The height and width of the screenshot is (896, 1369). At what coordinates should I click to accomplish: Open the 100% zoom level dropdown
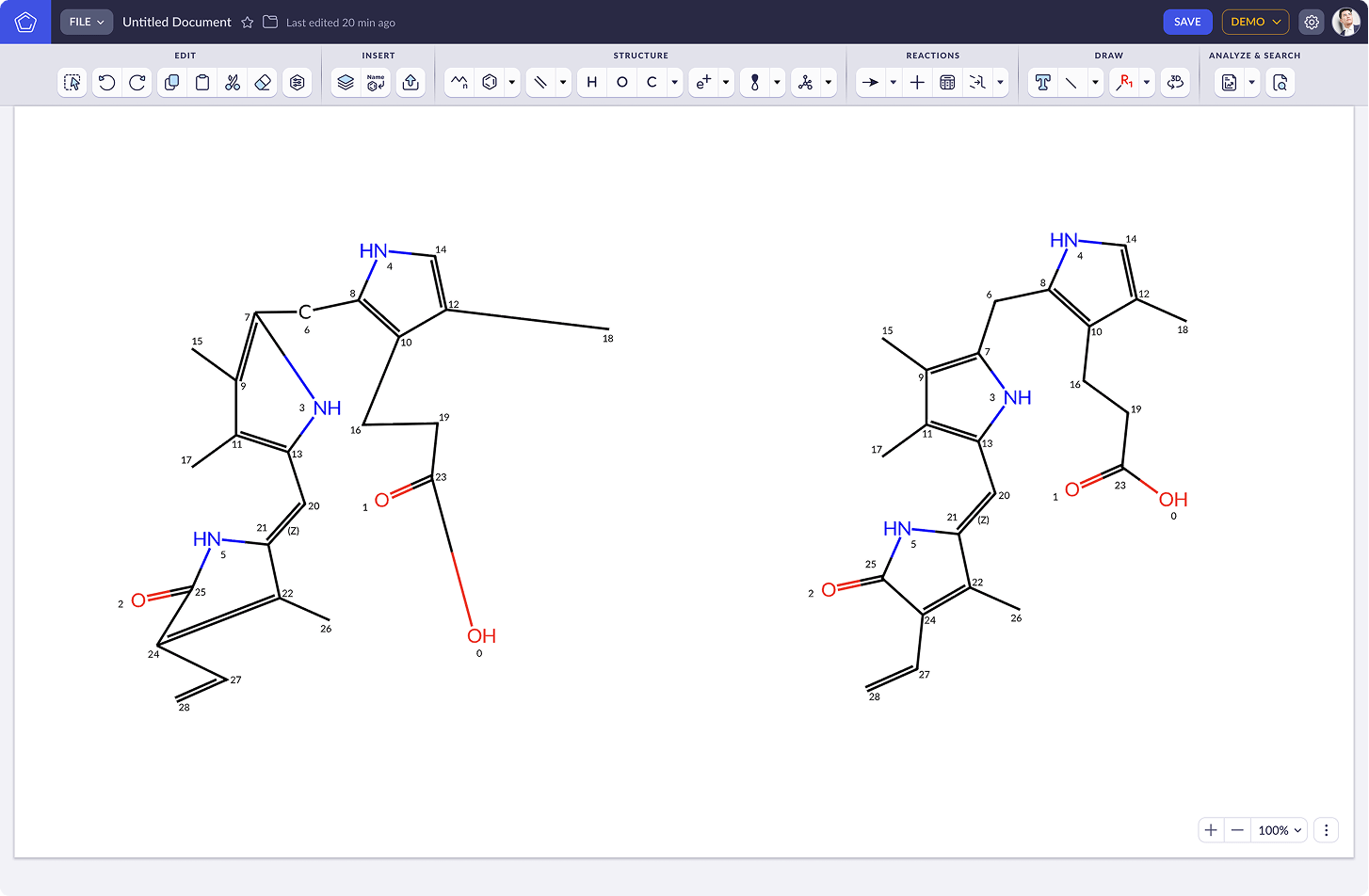click(1279, 830)
